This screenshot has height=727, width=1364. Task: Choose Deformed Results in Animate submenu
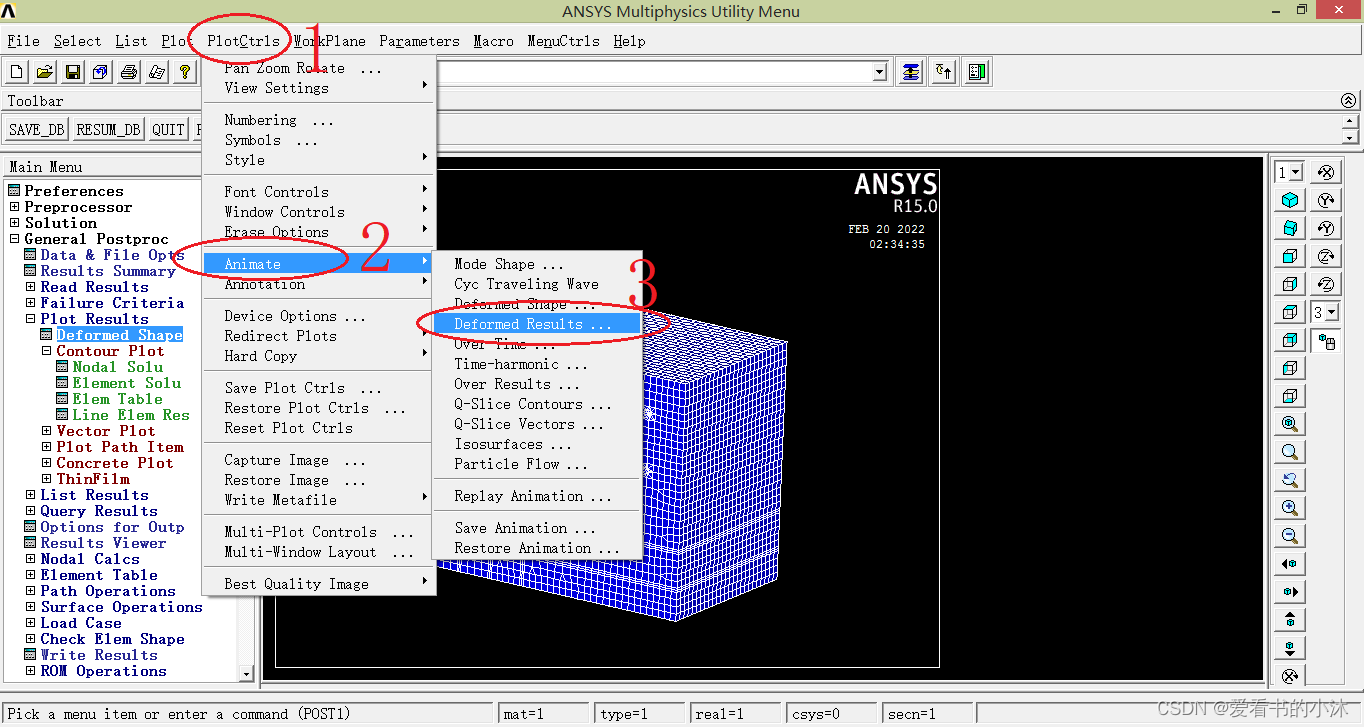pos(532,324)
